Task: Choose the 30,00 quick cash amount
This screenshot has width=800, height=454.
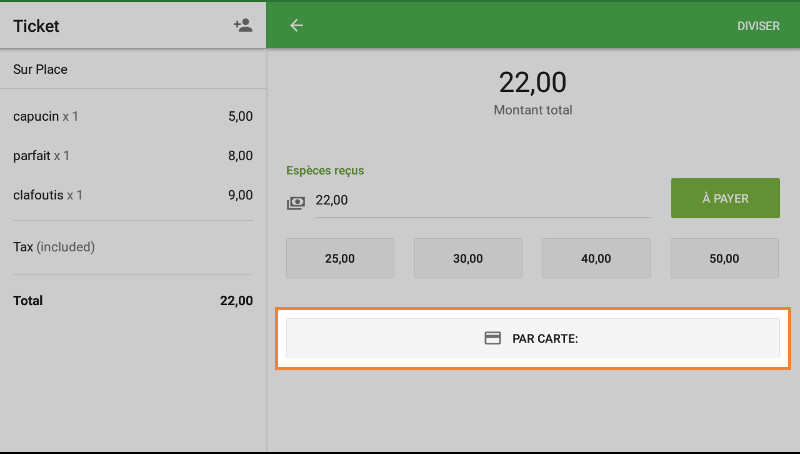Action: tap(468, 258)
